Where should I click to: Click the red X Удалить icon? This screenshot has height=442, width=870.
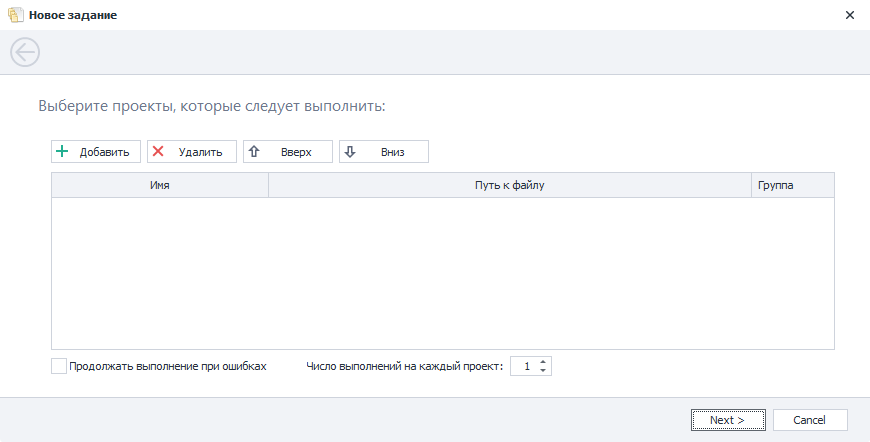pos(158,152)
